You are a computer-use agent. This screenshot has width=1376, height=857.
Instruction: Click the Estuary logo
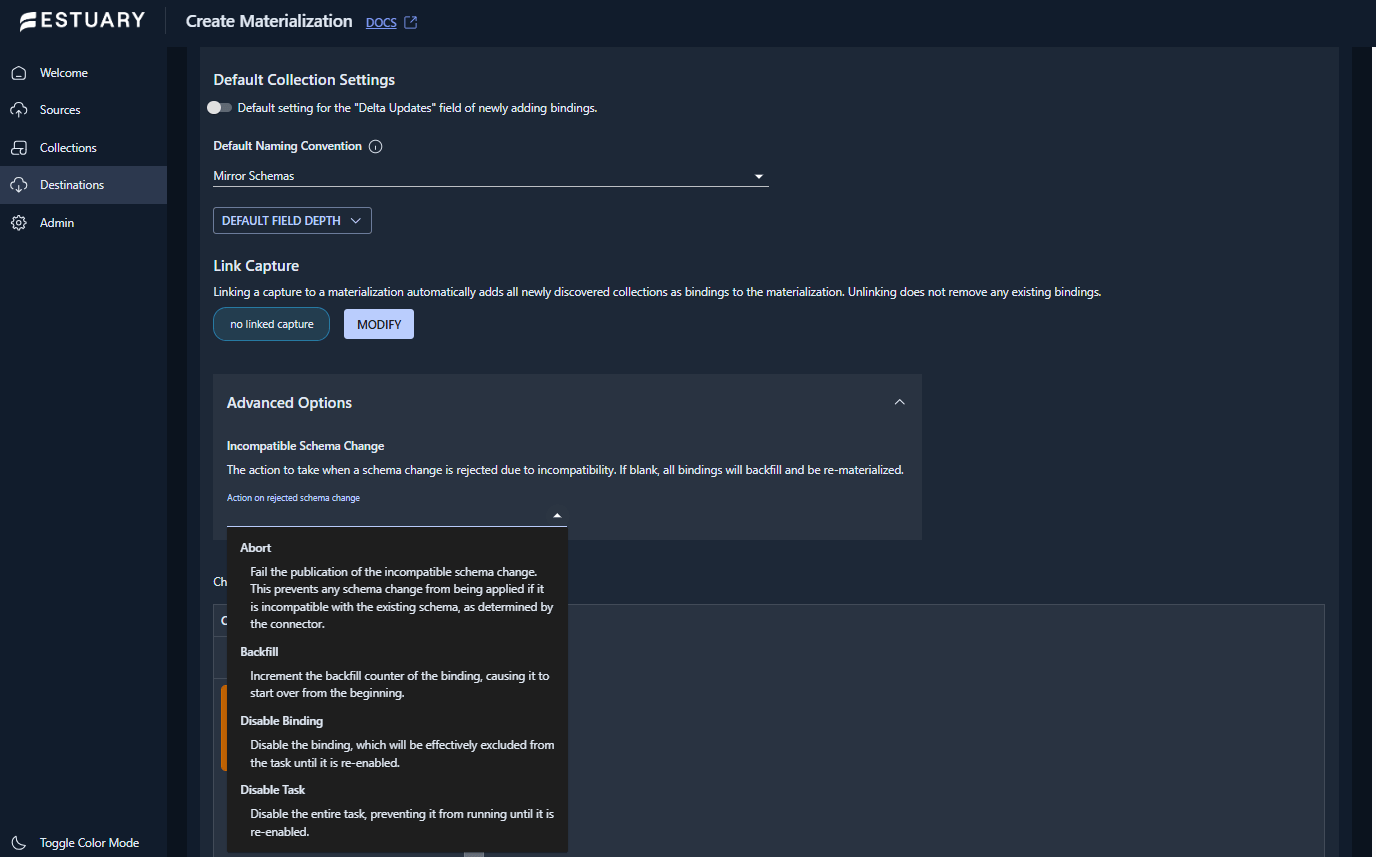click(82, 21)
